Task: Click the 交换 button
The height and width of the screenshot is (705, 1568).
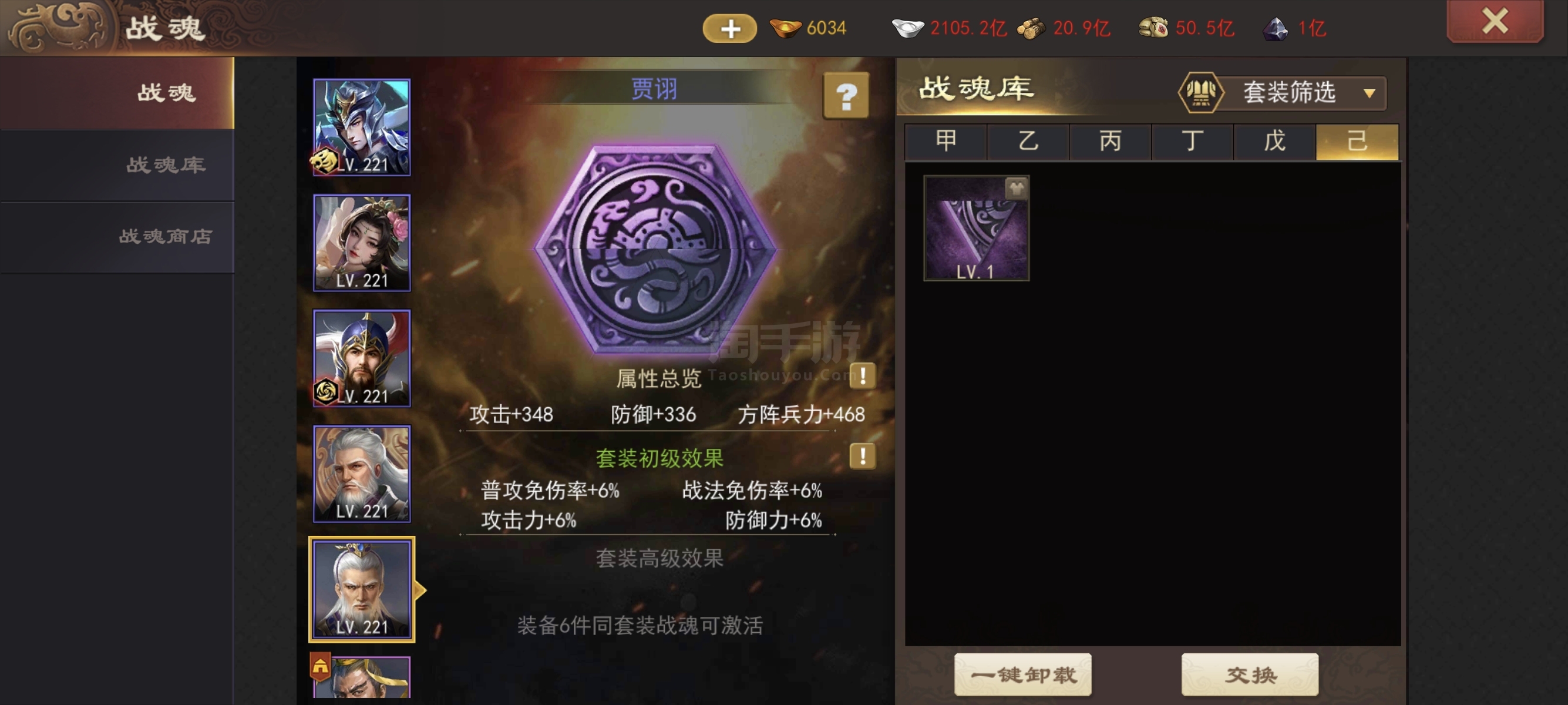Action: (x=1250, y=674)
